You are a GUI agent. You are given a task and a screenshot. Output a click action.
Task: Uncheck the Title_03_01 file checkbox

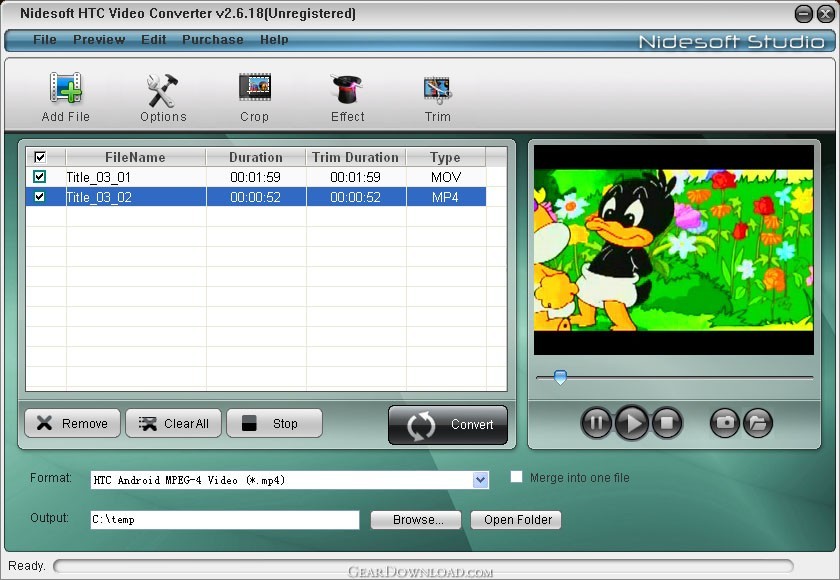[40, 177]
